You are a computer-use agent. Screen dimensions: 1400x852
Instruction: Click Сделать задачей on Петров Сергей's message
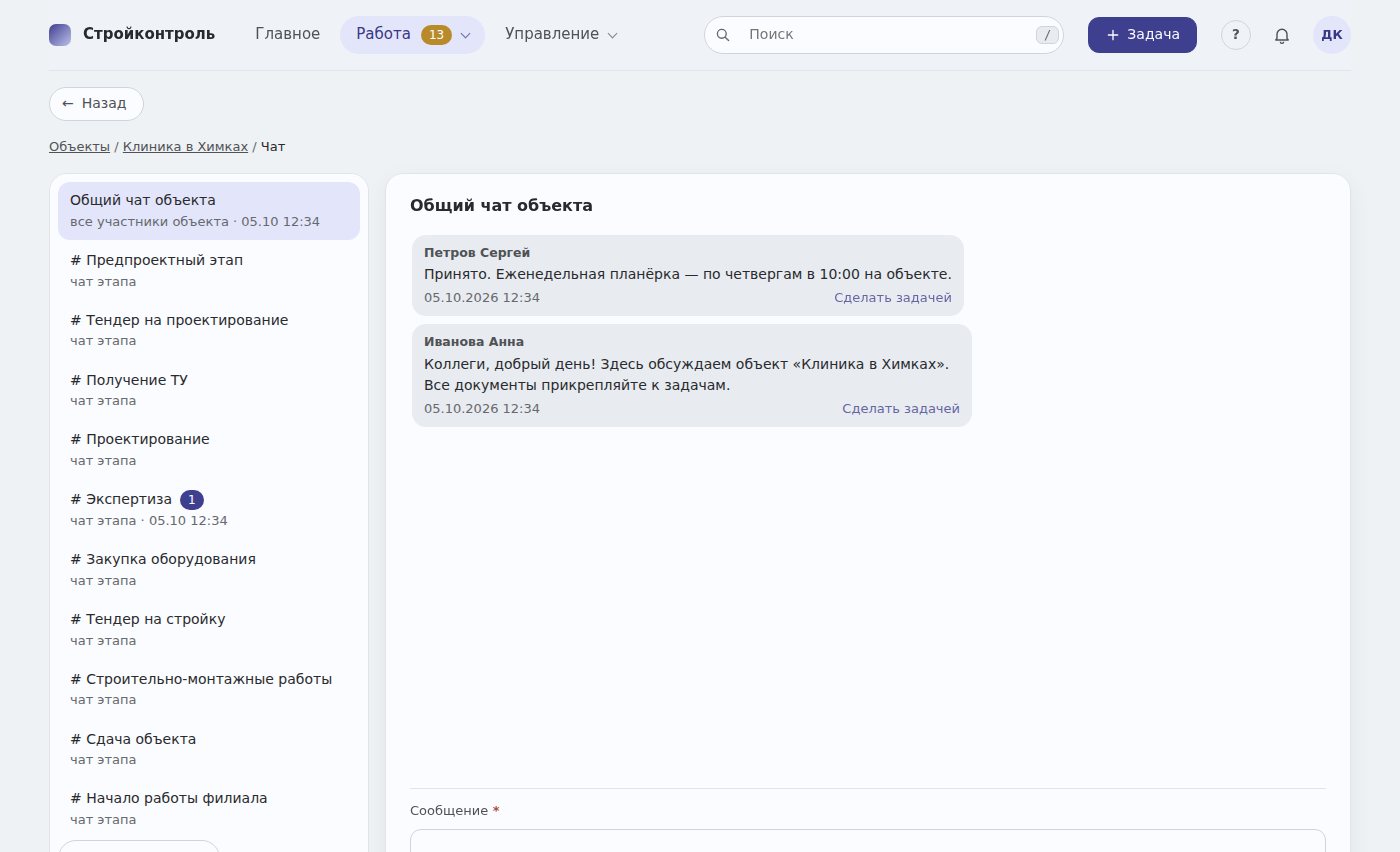893,298
